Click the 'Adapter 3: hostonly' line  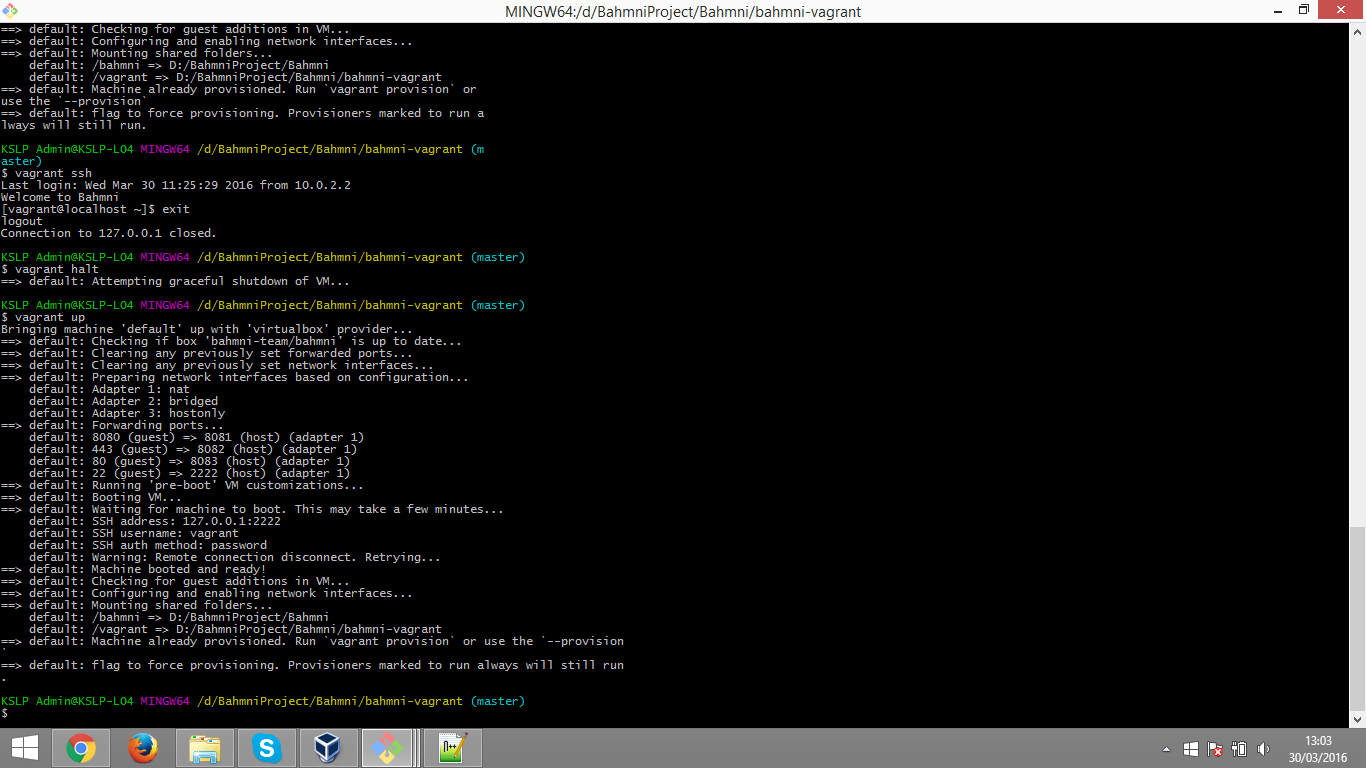[x=127, y=413]
